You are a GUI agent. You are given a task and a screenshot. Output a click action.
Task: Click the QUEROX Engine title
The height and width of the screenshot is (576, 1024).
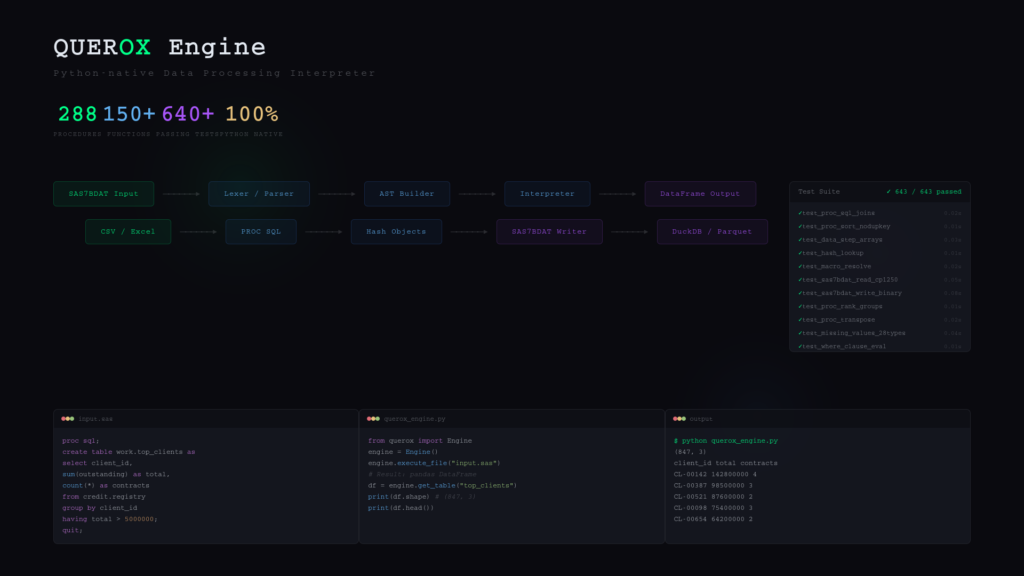(x=159, y=47)
